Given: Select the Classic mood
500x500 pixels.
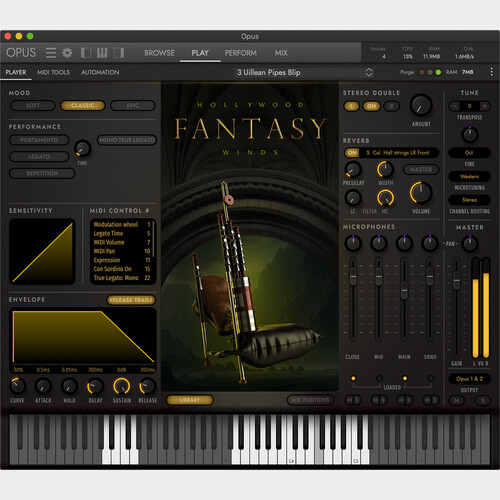Looking at the screenshot, I should tap(83, 106).
